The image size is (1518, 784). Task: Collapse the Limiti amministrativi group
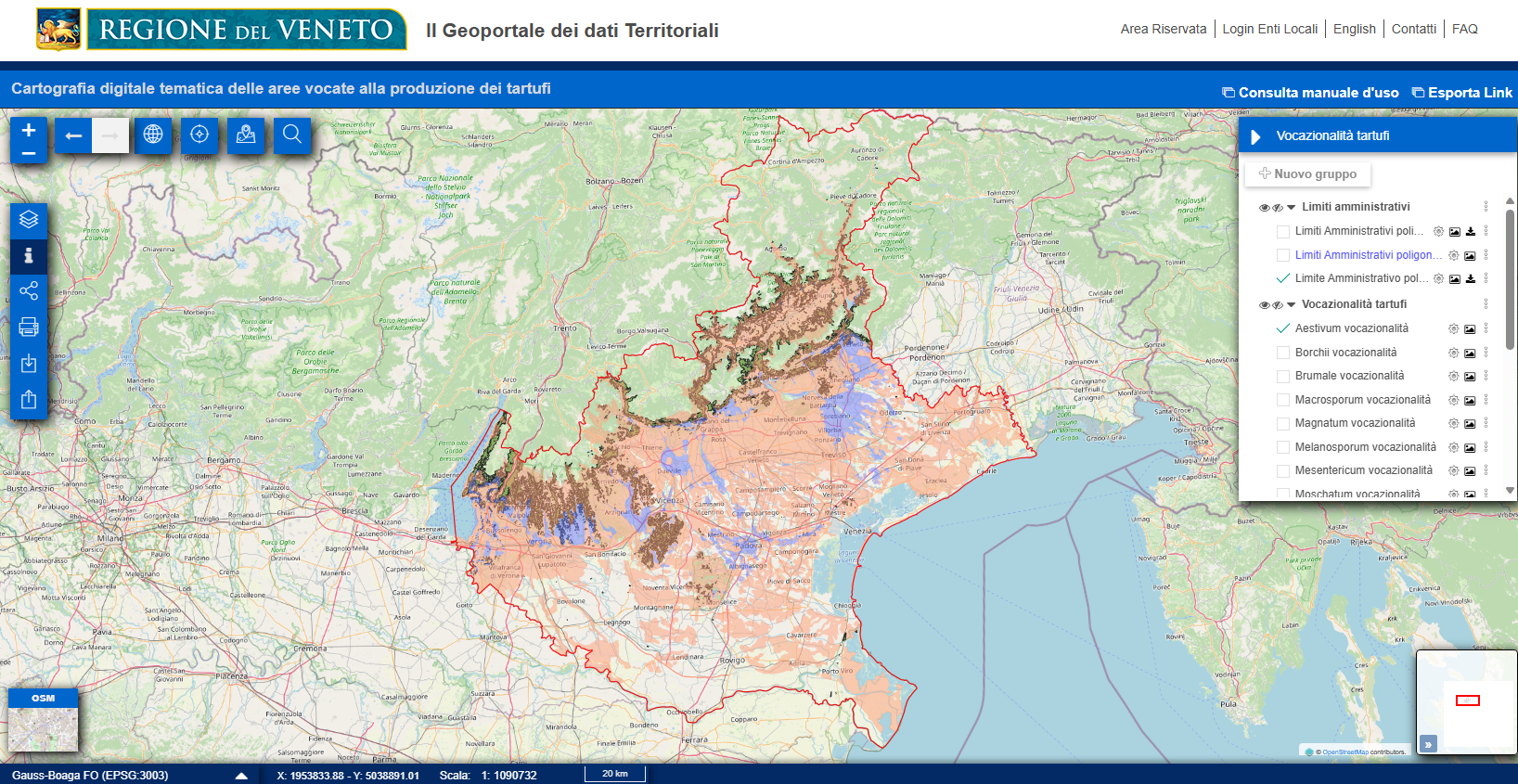point(1292,207)
